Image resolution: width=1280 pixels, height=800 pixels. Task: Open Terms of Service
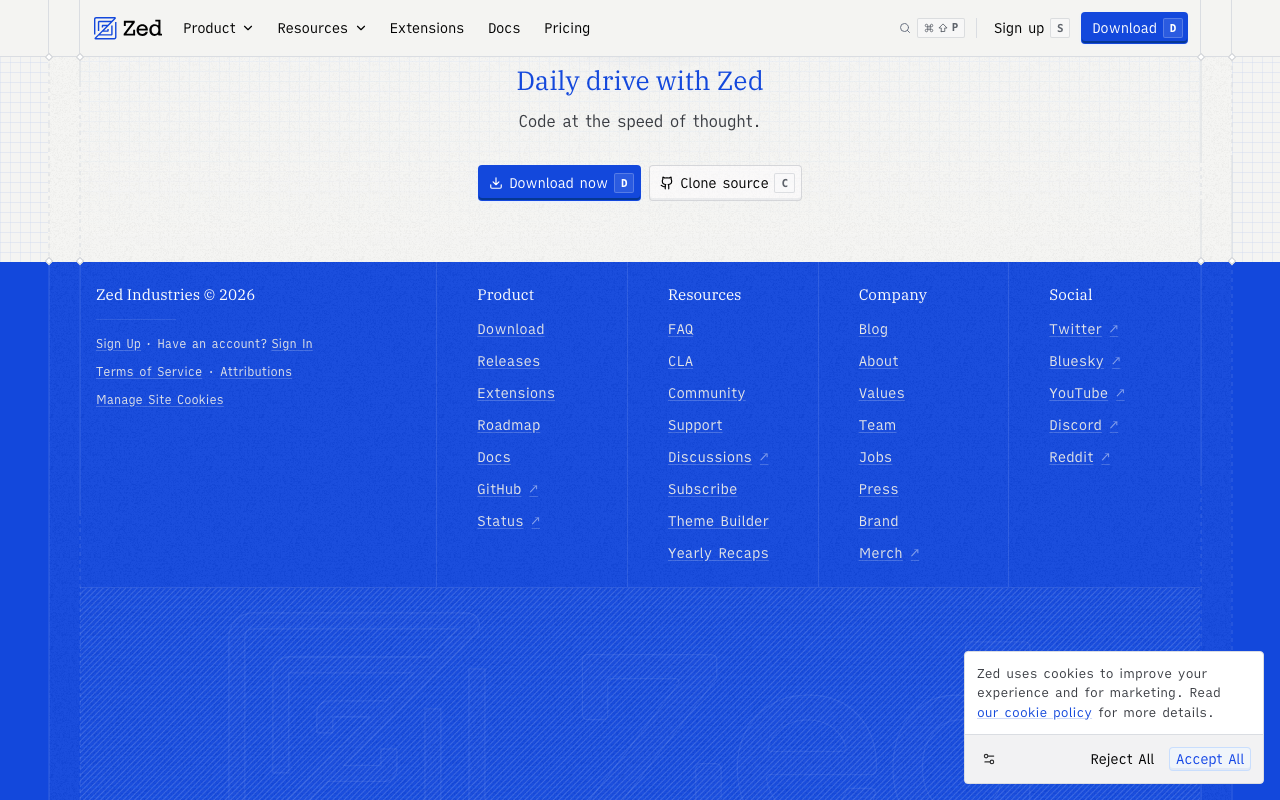pos(149,372)
